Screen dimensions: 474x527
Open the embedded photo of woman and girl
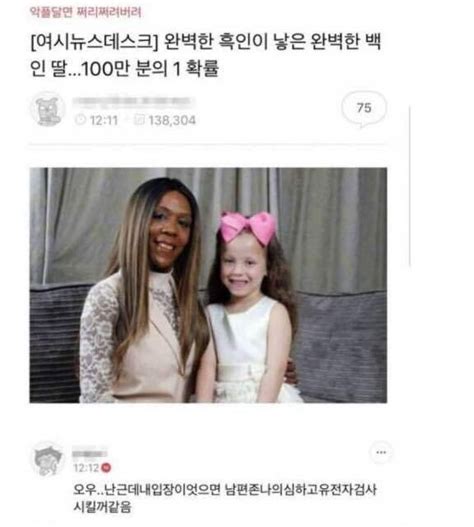tap(208, 285)
